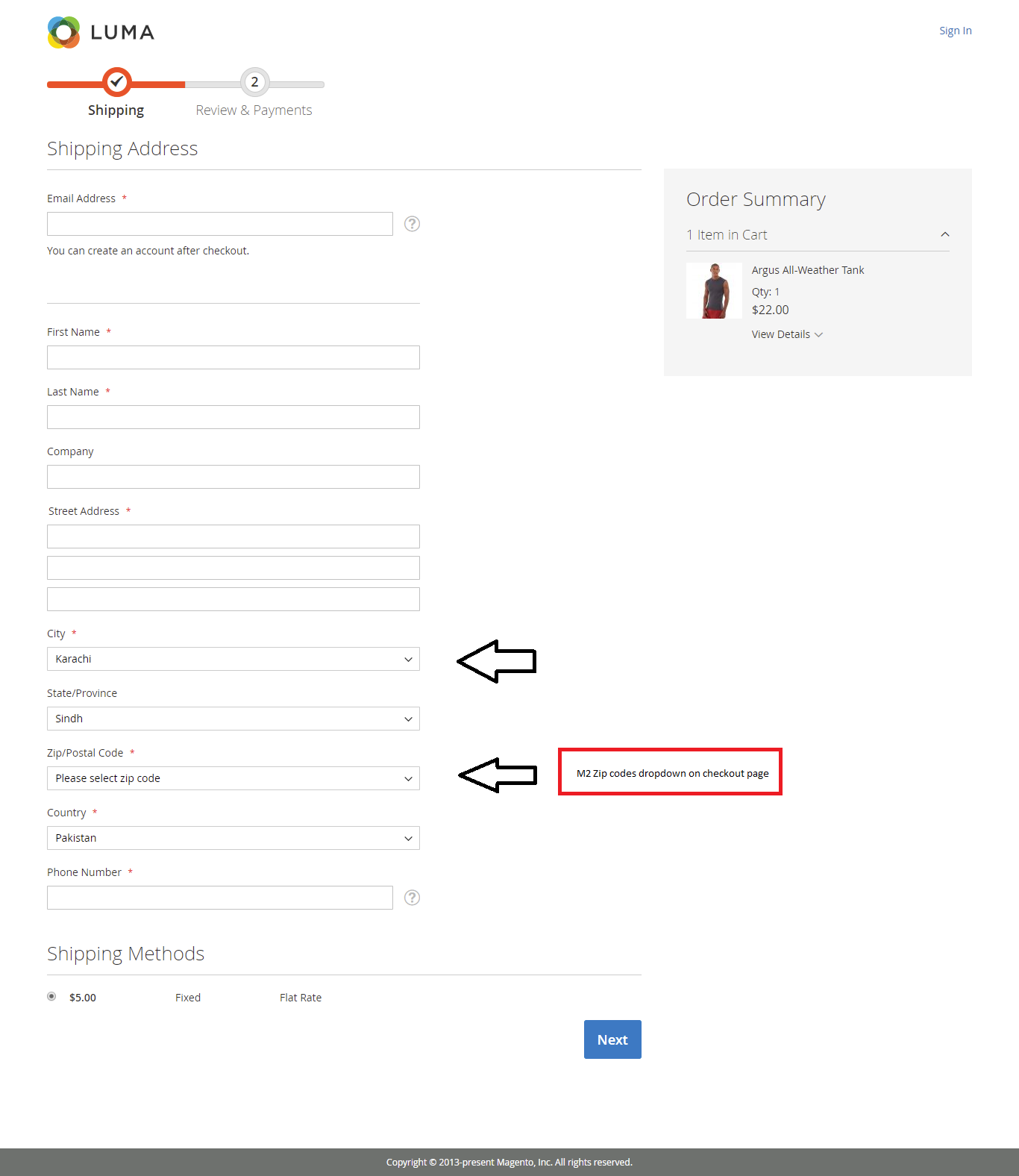Click the Luma logo icon
This screenshot has width=1019, height=1176.
point(63,33)
